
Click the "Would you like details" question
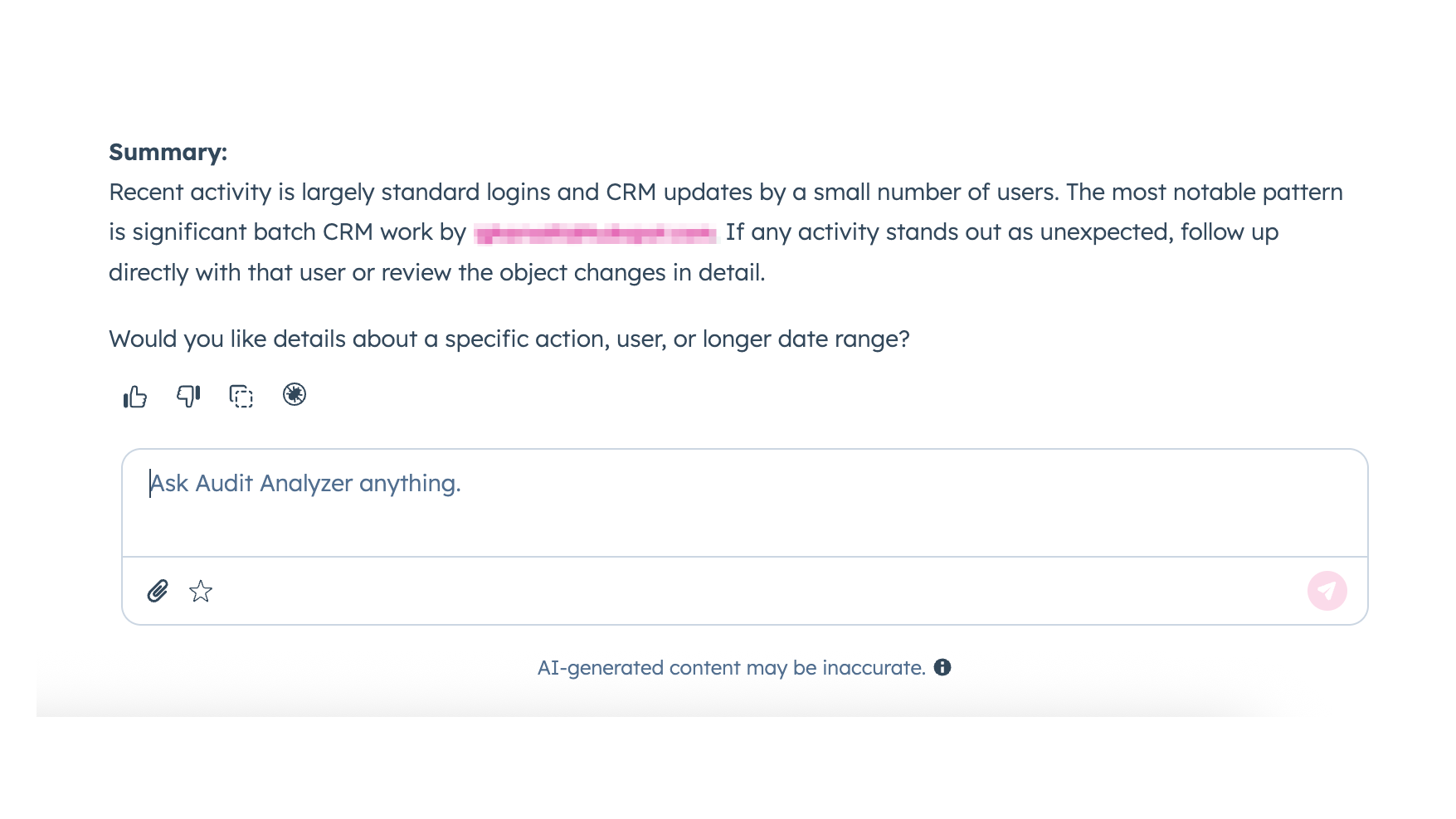coord(509,339)
